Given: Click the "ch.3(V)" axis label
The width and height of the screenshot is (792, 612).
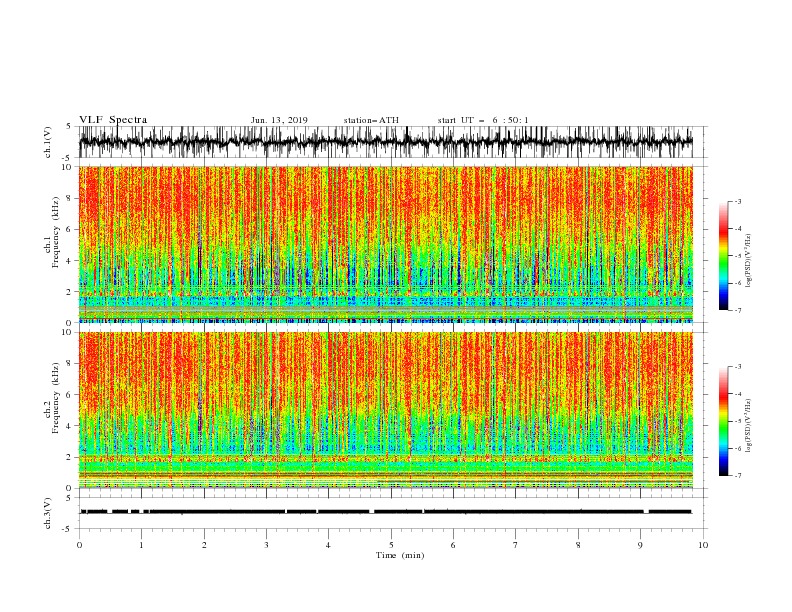Looking at the screenshot, I should [x=48, y=513].
